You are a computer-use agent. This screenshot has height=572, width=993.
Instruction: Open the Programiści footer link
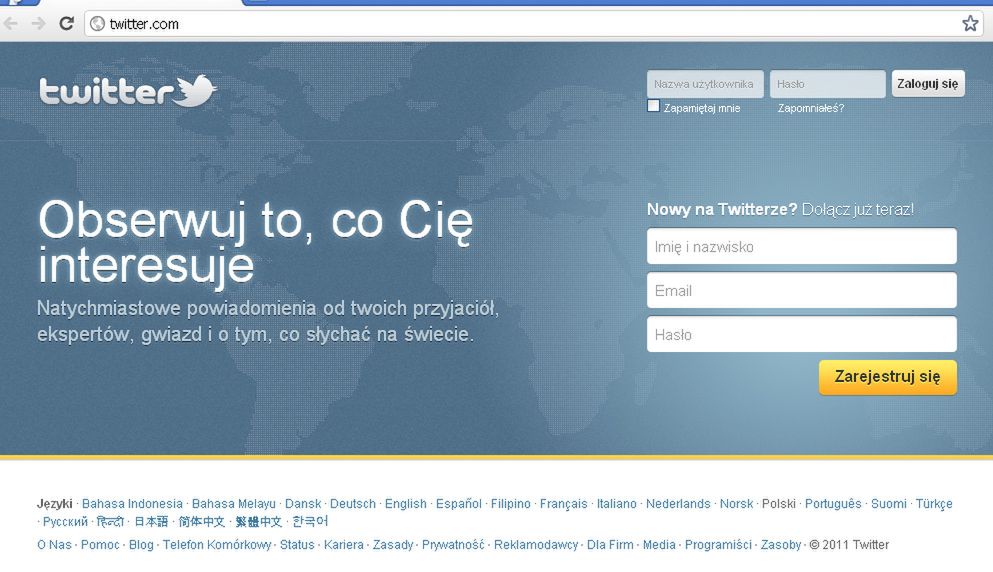[718, 545]
